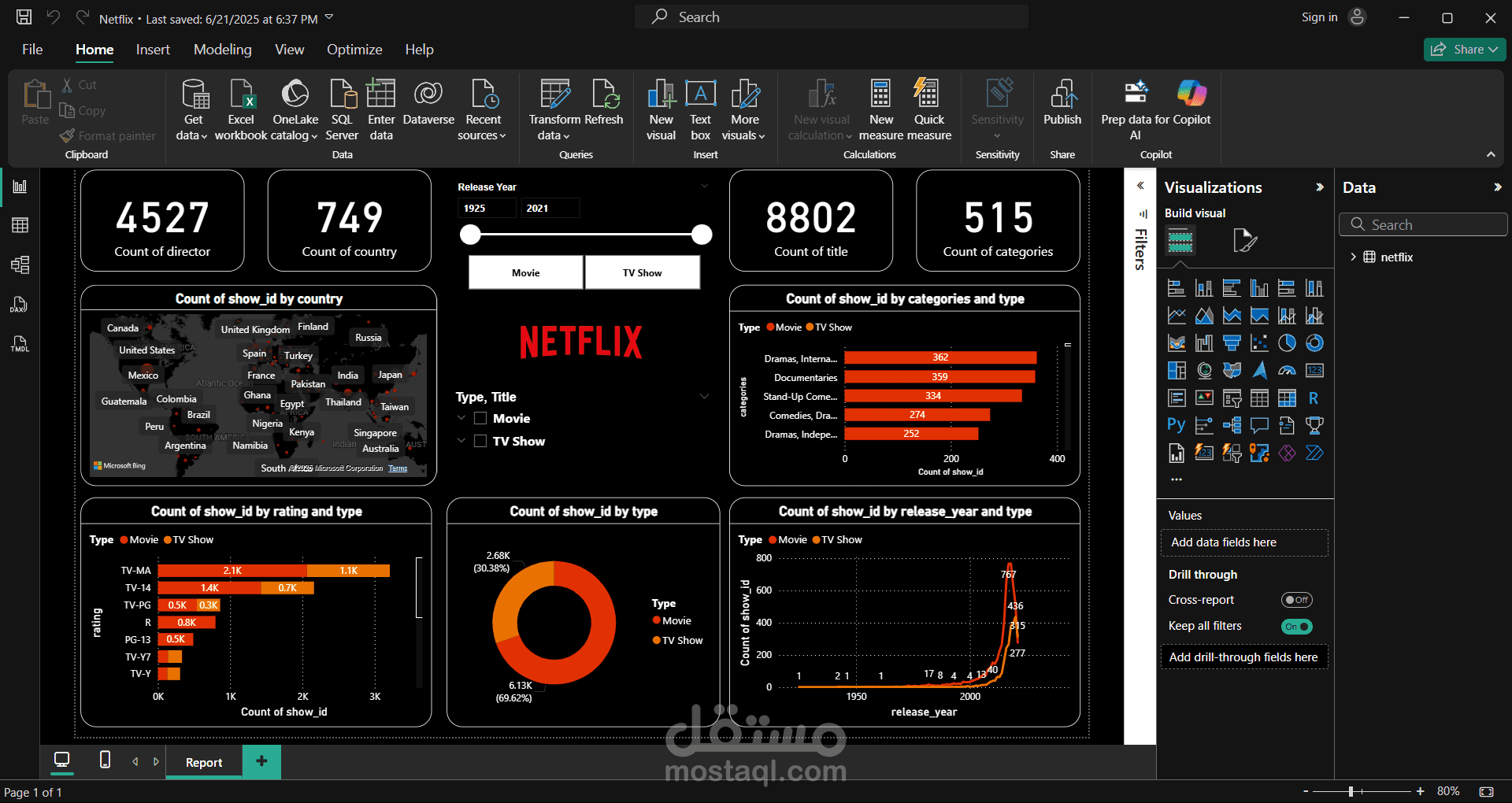Open Model view in left sidebar
The image size is (1512, 803).
coord(20,265)
